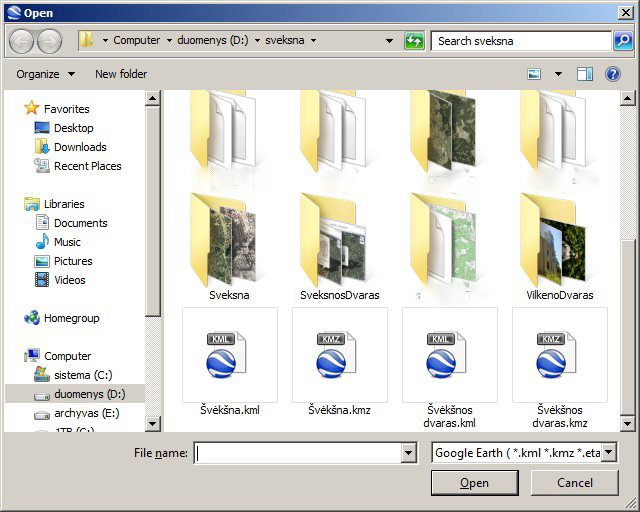Click the Help question mark icon
Image resolution: width=640 pixels, height=512 pixels.
click(x=613, y=74)
